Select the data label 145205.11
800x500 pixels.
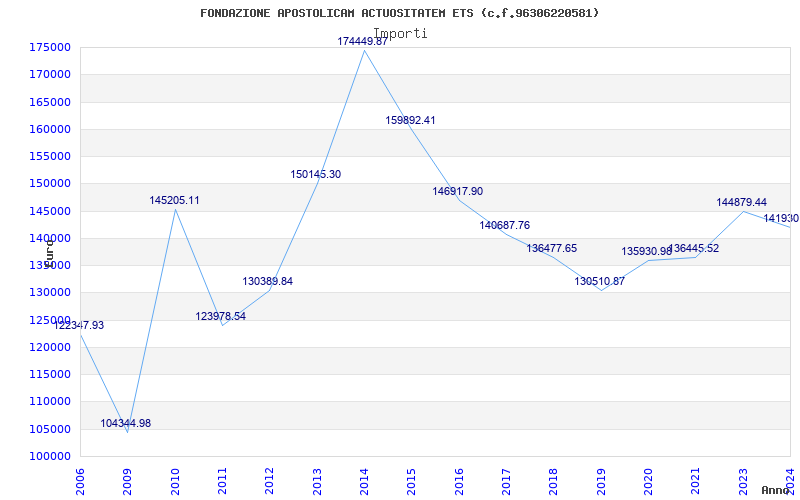[x=174, y=201]
